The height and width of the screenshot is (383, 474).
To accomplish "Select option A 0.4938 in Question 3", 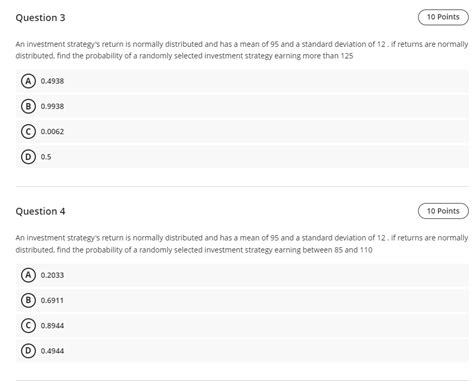I will point(242,81).
